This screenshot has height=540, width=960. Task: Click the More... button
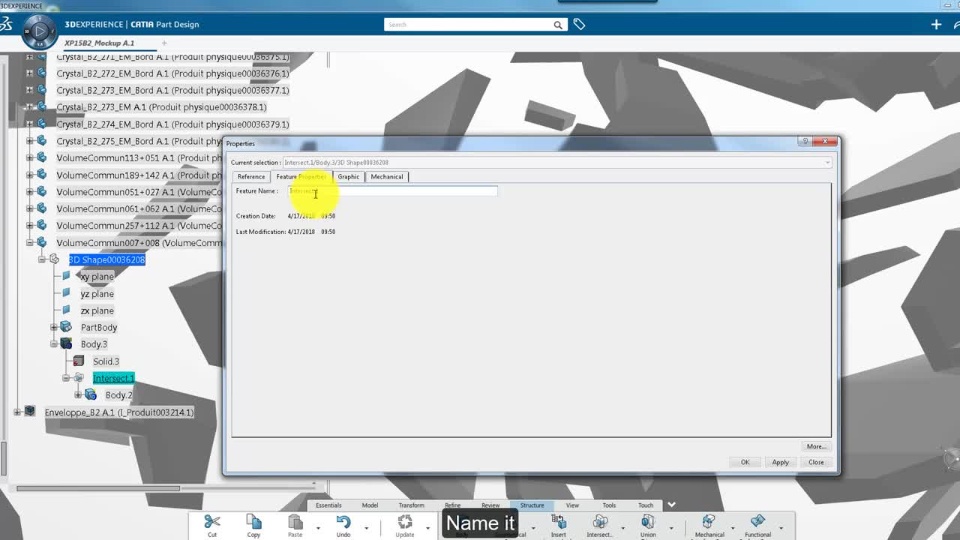[x=816, y=446]
